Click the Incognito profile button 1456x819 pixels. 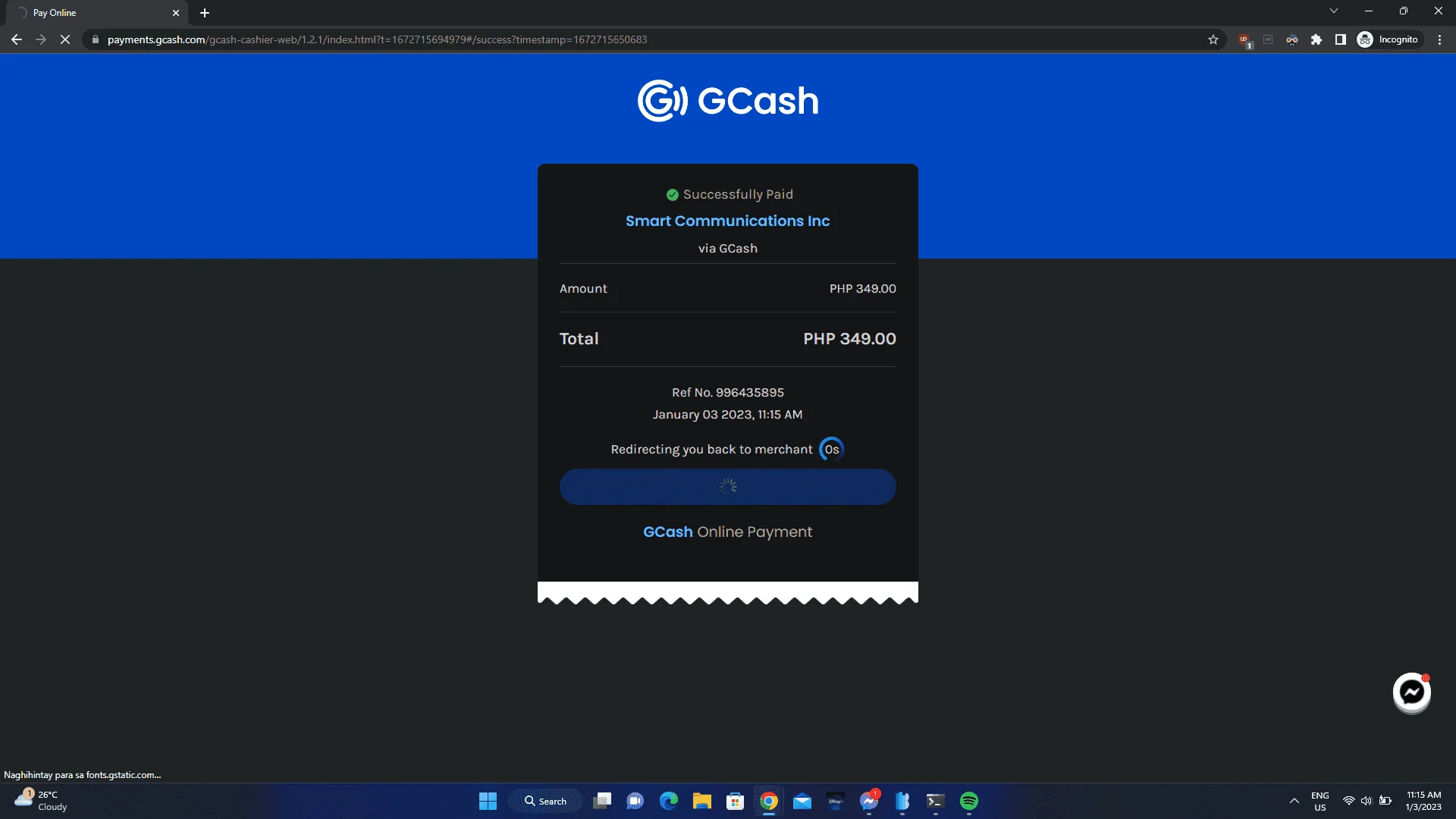pyautogui.click(x=1389, y=39)
